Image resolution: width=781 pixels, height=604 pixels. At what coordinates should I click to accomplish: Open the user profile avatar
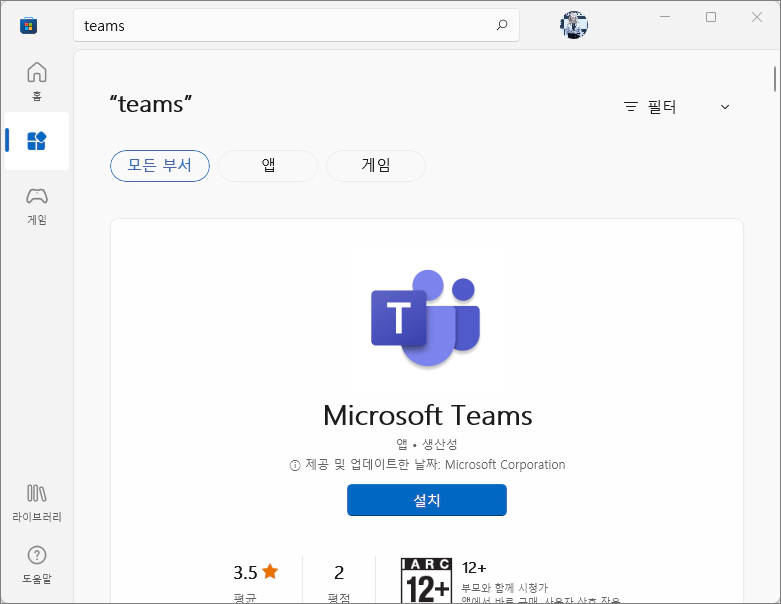pyautogui.click(x=574, y=25)
